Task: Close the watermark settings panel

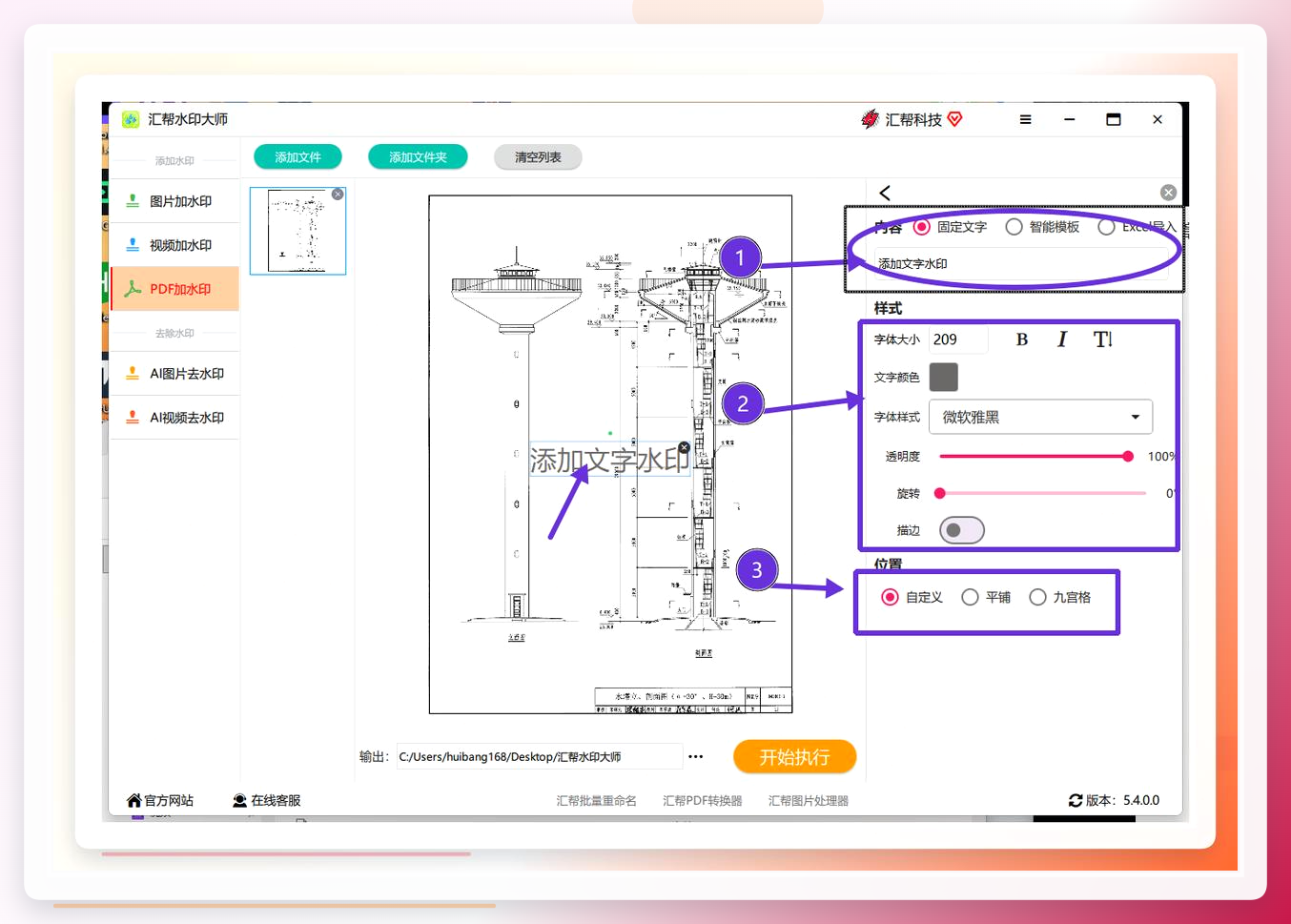Action: point(1168,193)
